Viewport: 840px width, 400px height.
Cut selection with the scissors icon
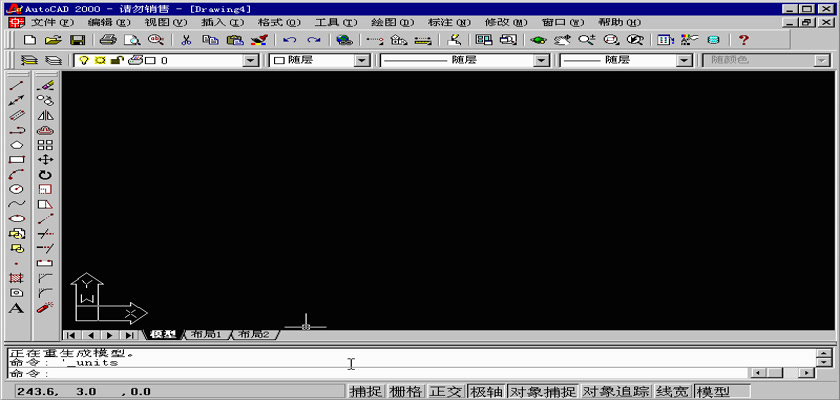(186, 40)
